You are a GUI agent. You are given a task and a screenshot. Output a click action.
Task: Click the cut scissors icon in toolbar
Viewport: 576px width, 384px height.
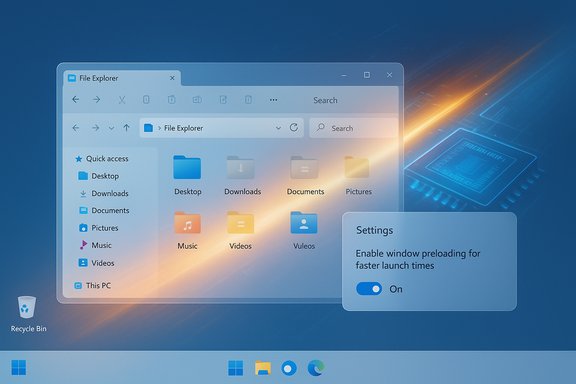122,100
